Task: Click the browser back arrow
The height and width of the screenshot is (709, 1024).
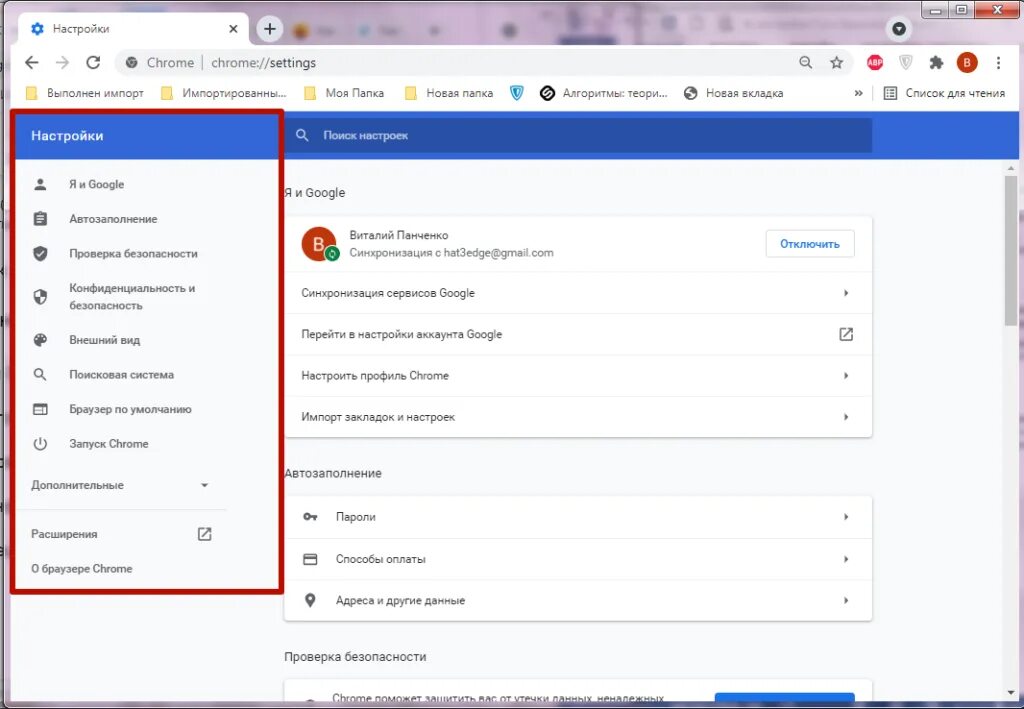Action: tap(31, 63)
